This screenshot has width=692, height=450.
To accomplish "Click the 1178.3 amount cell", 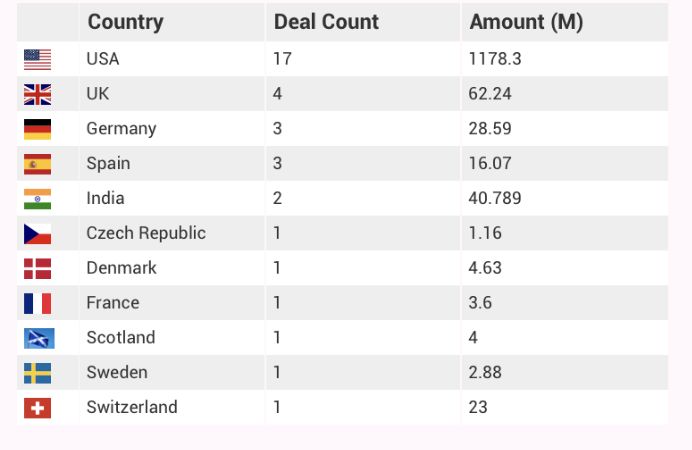I will [495, 59].
